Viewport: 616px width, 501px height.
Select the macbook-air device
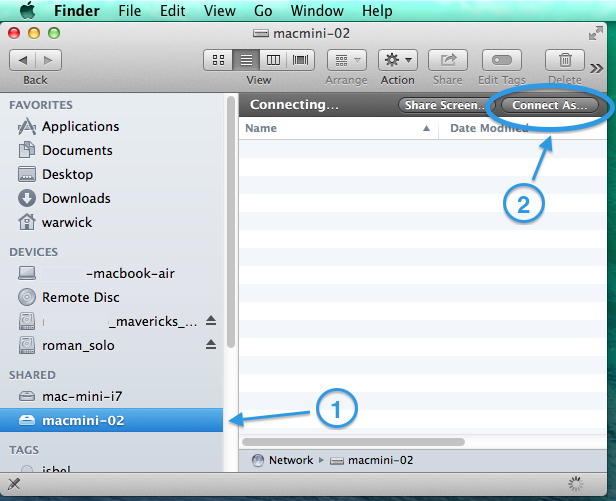[x=111, y=273]
